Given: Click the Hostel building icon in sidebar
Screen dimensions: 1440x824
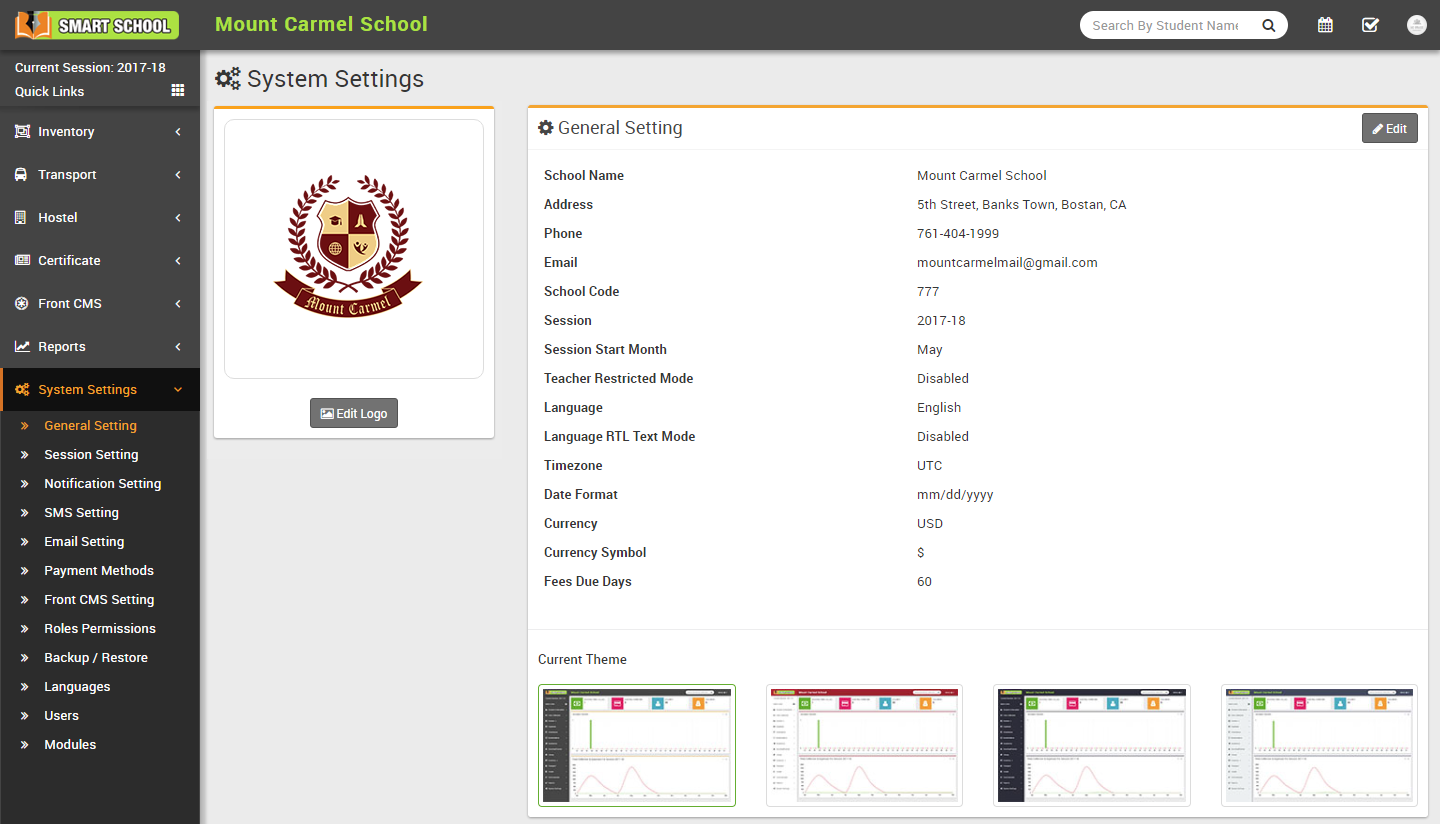Looking at the screenshot, I should pos(21,218).
